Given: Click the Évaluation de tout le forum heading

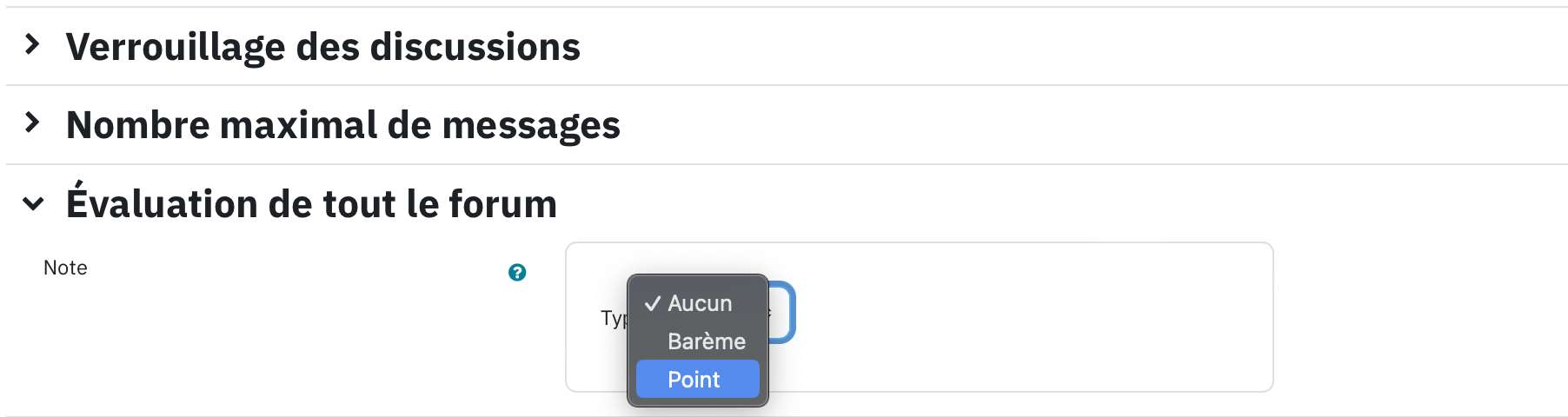Looking at the screenshot, I should pos(311,203).
